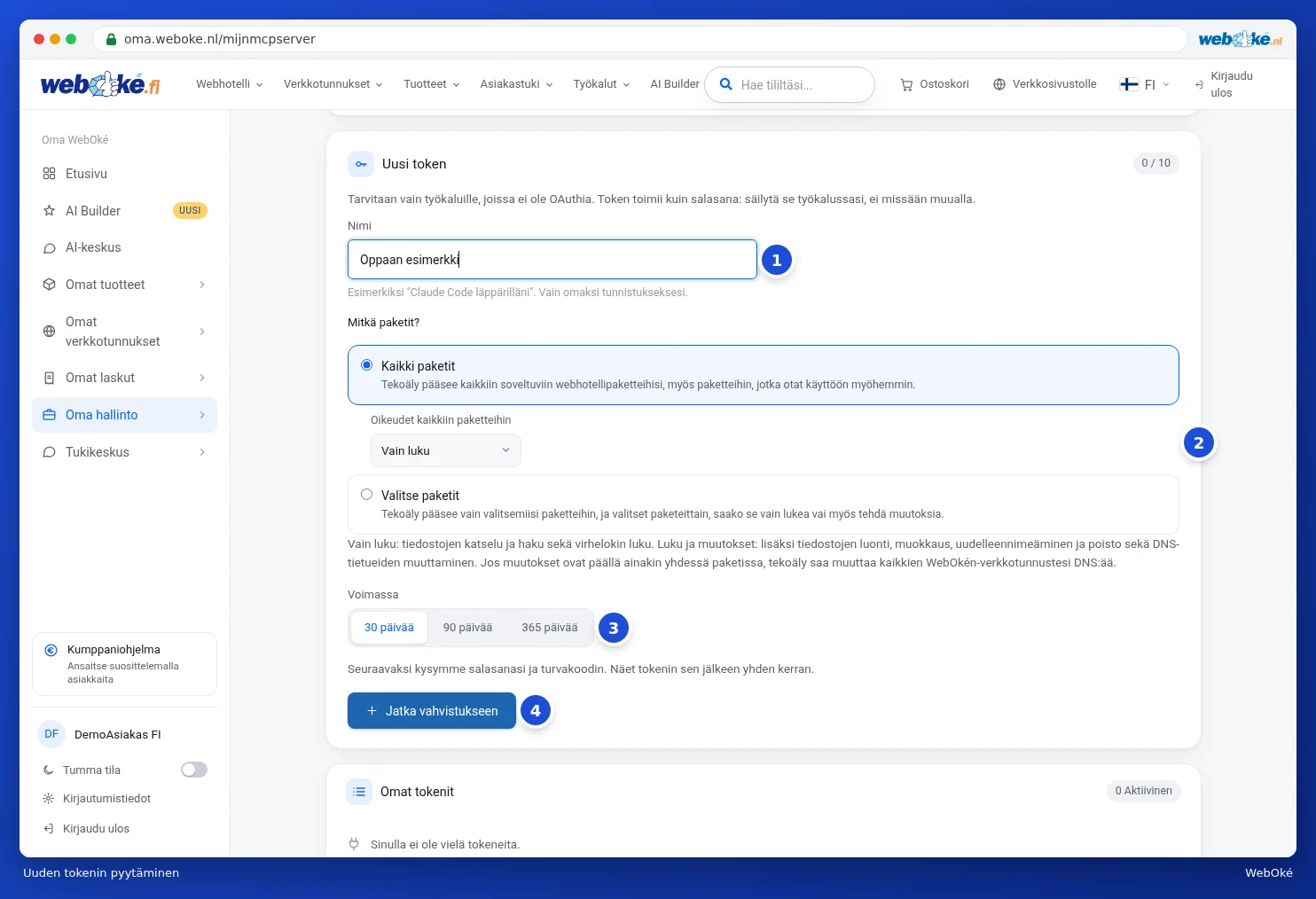Click the Omat tokenit list icon

tap(359, 792)
